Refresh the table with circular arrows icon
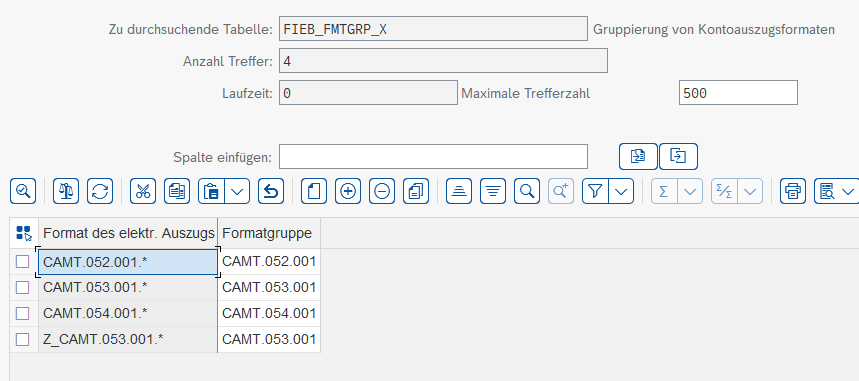The image size is (859, 381). click(100, 191)
